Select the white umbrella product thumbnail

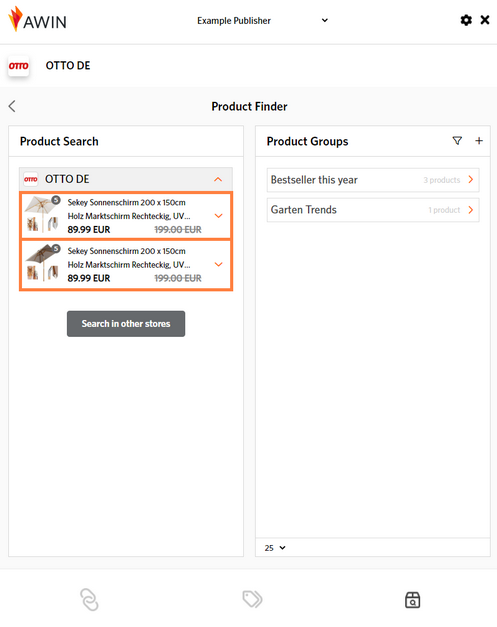[x=42, y=214]
